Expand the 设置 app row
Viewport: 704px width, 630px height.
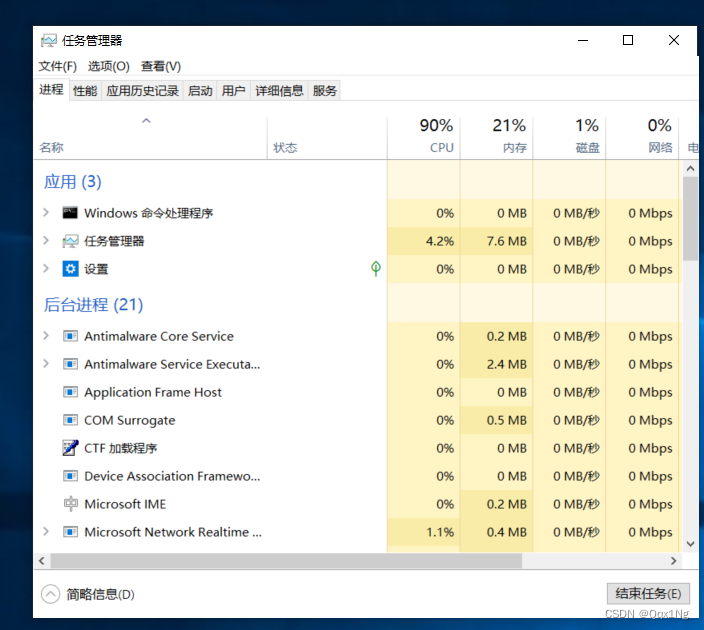point(46,269)
